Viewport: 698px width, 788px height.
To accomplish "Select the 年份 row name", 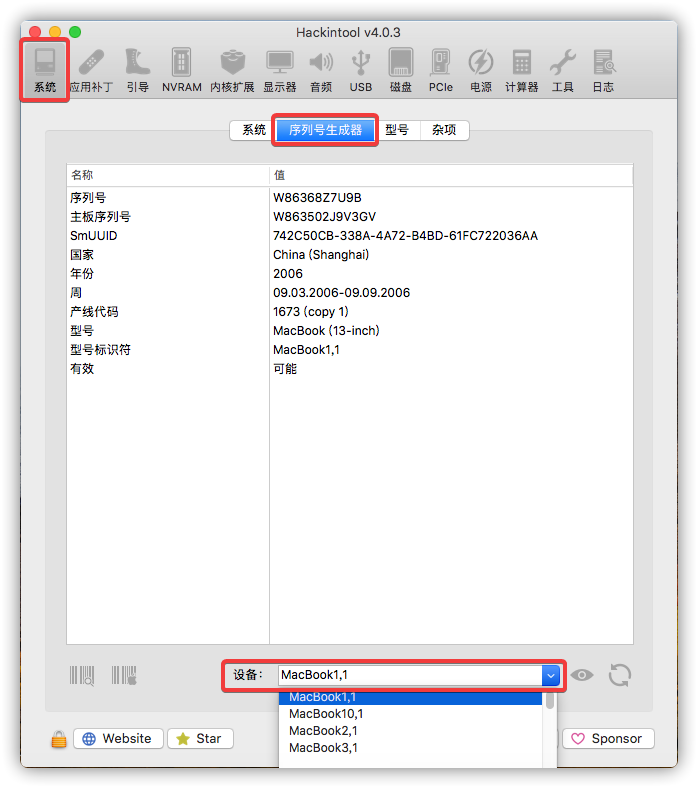I will click(x=82, y=274).
